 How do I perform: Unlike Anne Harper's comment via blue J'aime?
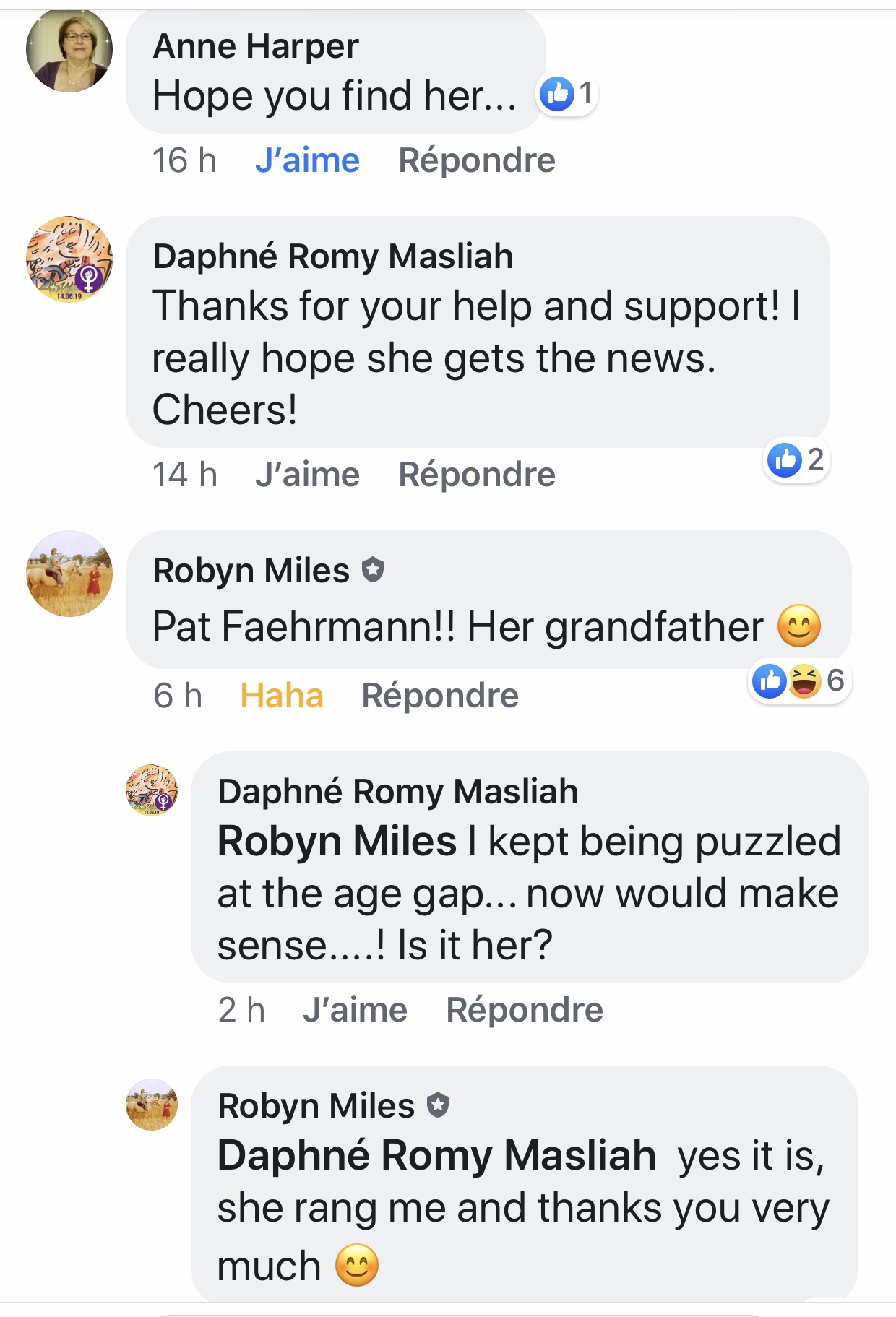click(x=307, y=160)
